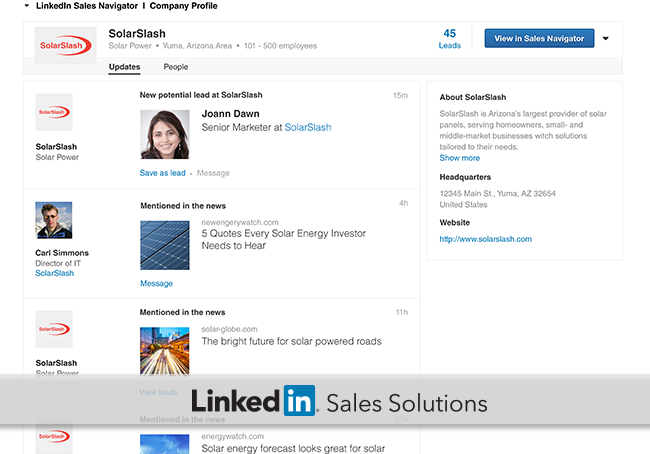Open solar panel article thumbnail
The width and height of the screenshot is (650, 454).
165,245
